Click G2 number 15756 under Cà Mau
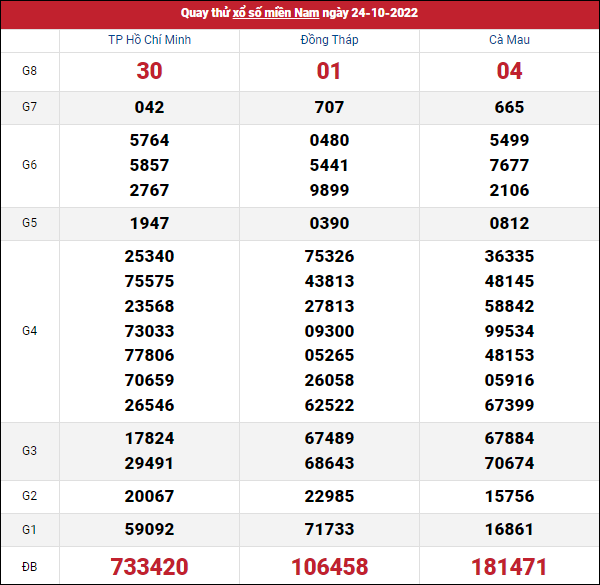Viewport: 600px width, 585px height. point(509,496)
